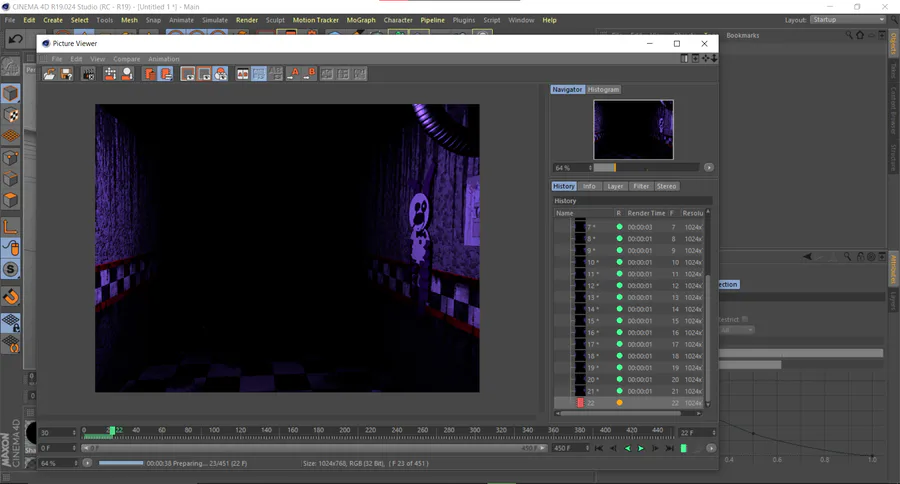Click round arrow button beside bottom zoom field
Screen dimensions: 900x484
[x=87, y=463]
